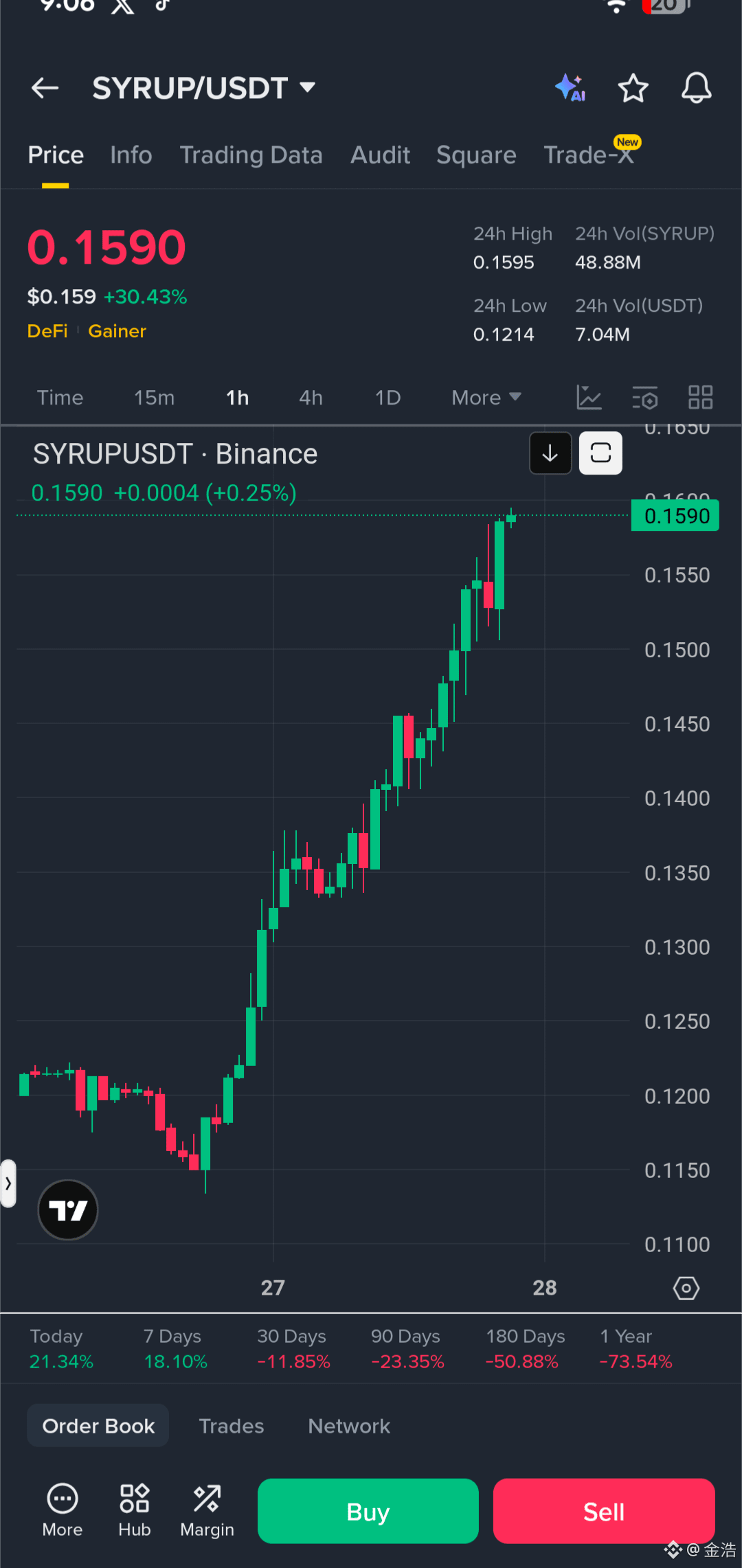742x1568 pixels.
Task: Tap the Today 21.34% performance
Action: (x=60, y=1348)
